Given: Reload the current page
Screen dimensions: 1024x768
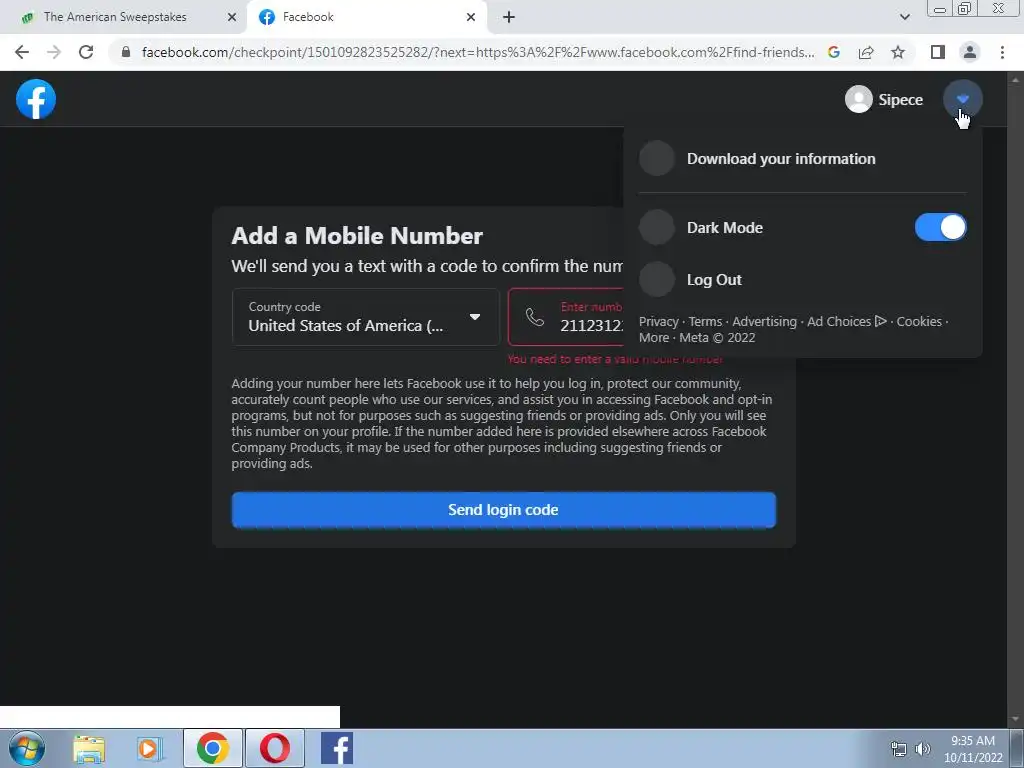Looking at the screenshot, I should click(x=86, y=52).
